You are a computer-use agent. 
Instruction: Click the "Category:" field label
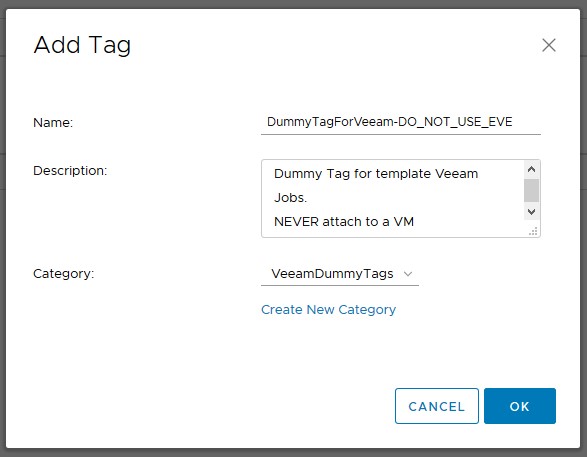coord(64,274)
